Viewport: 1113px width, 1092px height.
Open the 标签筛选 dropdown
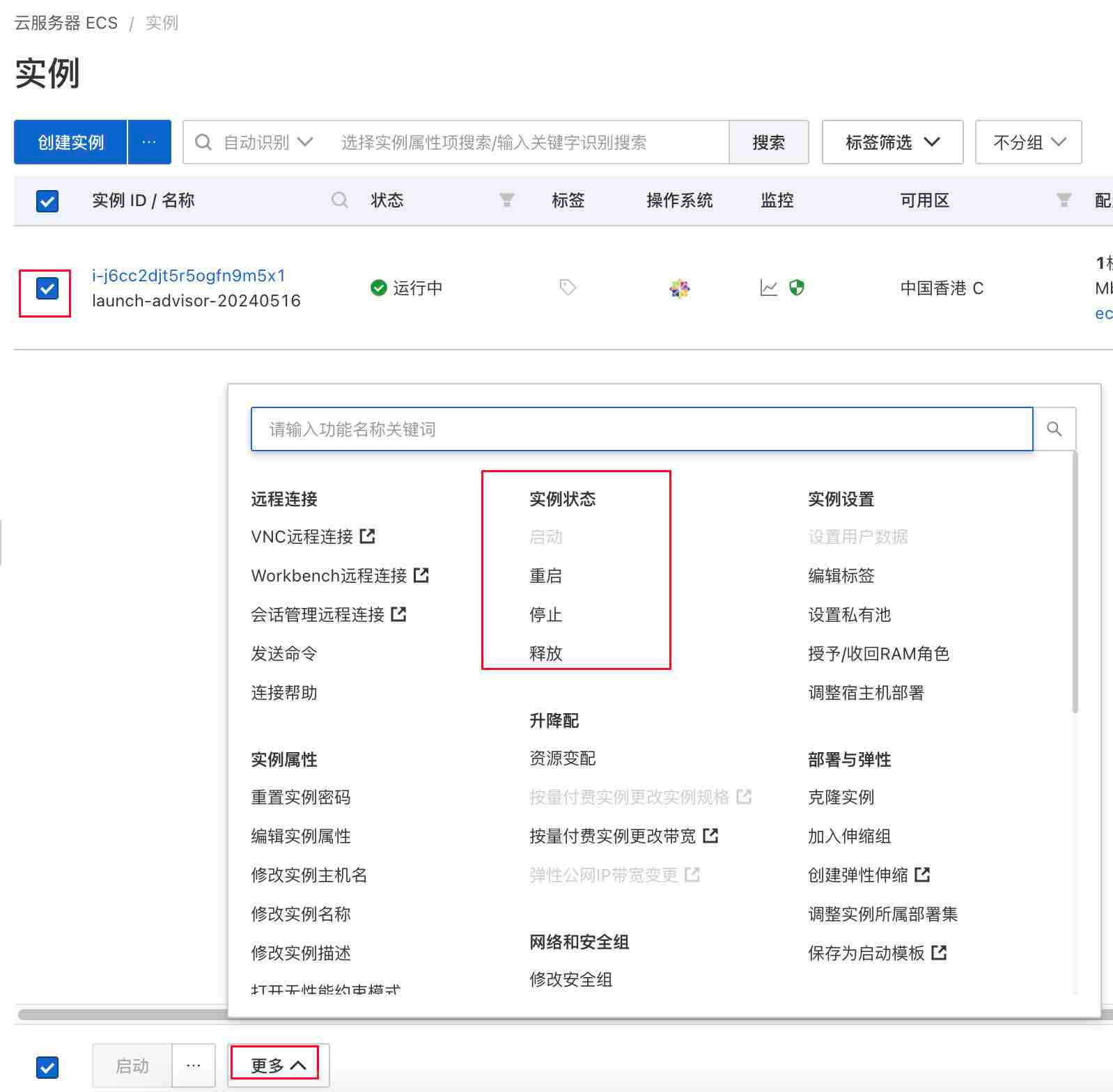coord(892,143)
